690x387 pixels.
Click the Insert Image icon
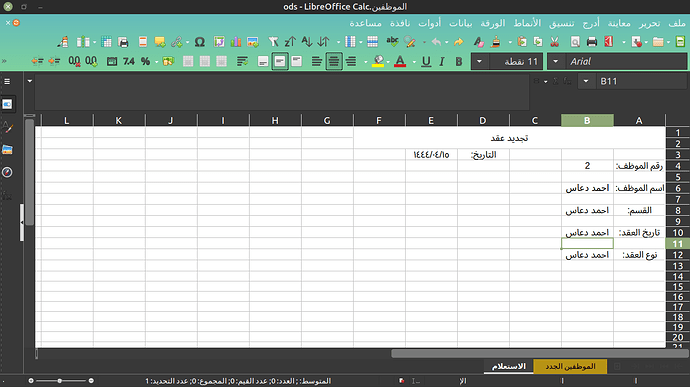pyautogui.click(x=253, y=42)
